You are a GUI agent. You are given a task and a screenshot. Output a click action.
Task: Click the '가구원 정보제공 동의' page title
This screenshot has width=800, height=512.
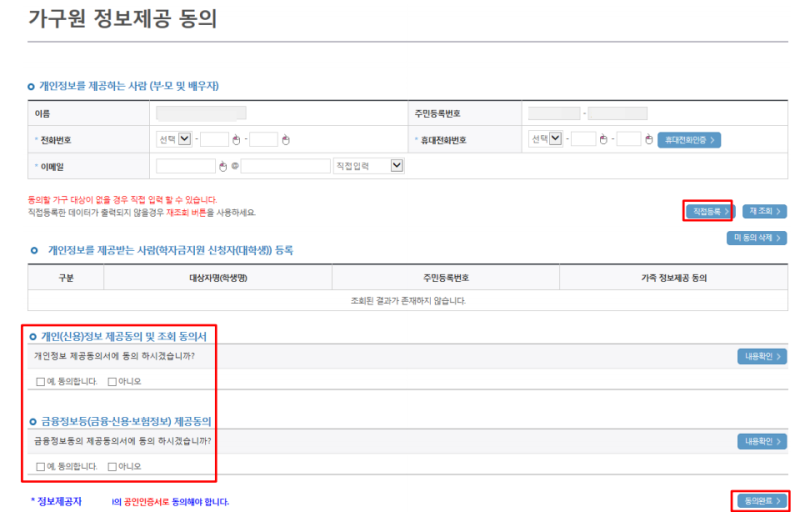pos(123,18)
